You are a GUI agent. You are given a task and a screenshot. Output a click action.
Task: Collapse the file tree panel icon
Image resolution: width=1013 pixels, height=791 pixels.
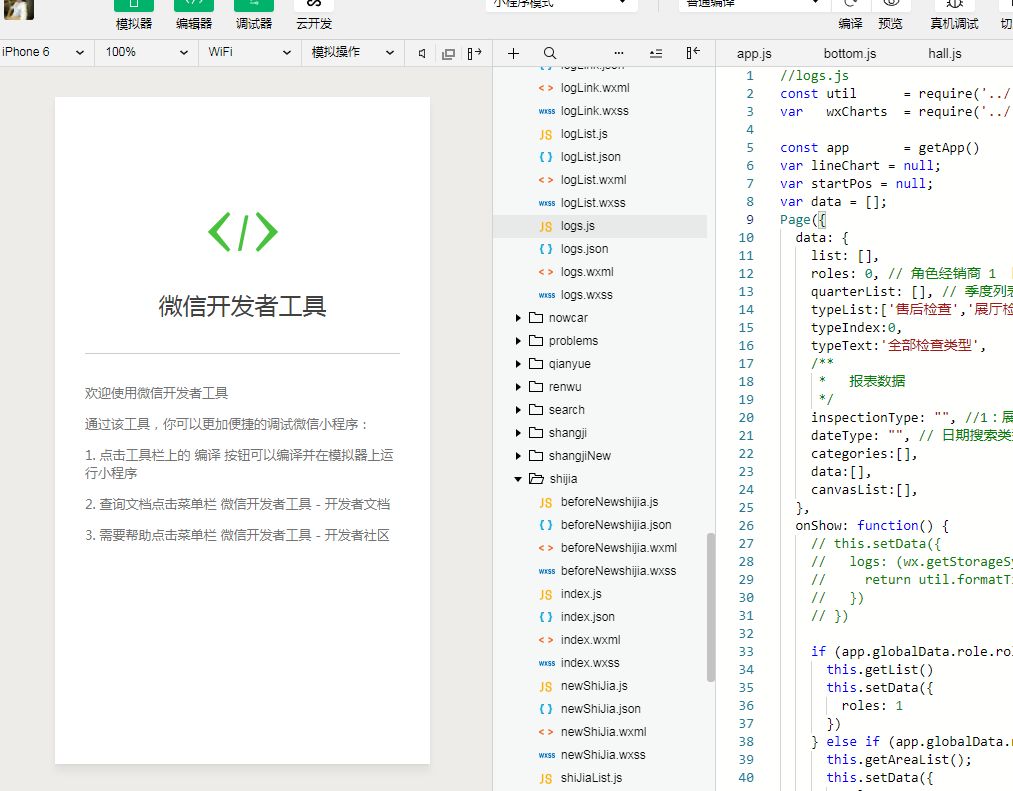(693, 53)
